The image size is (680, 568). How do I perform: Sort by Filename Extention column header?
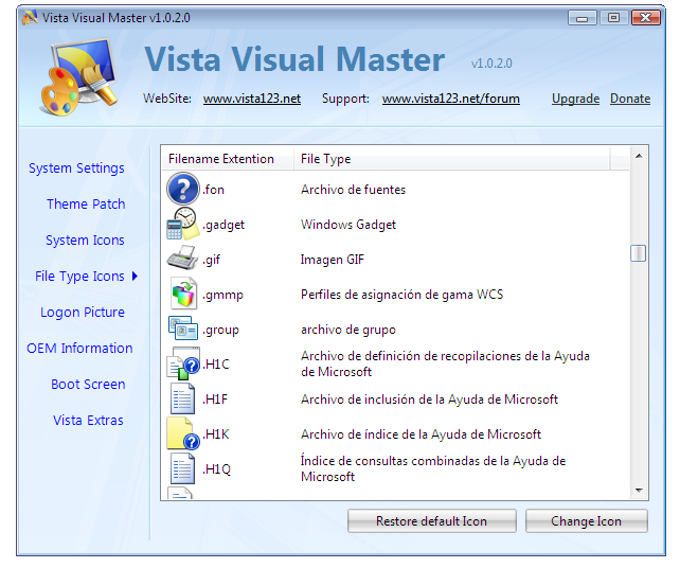(228, 159)
